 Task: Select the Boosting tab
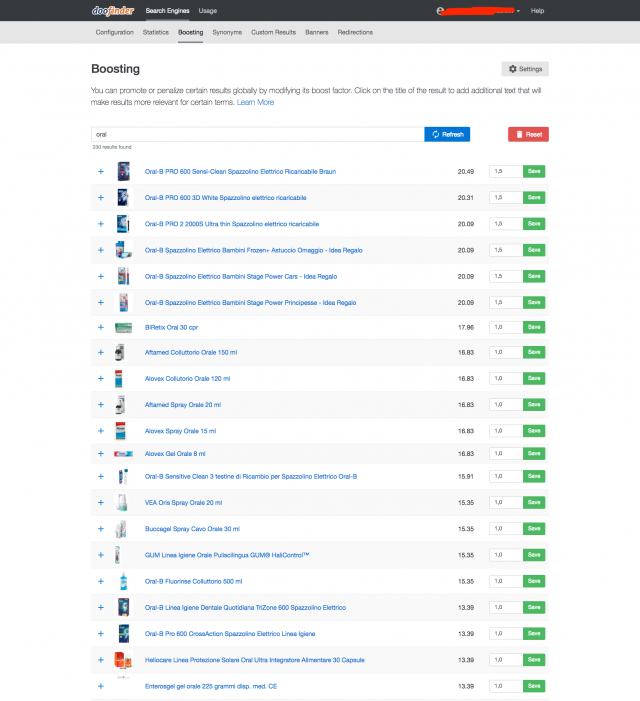[x=190, y=32]
